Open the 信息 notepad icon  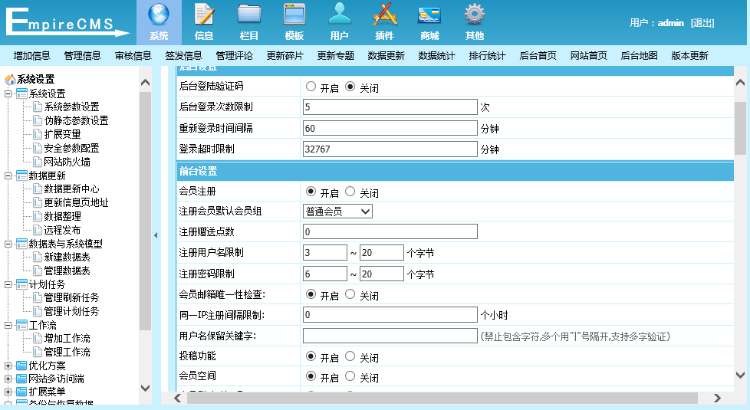coord(204,14)
